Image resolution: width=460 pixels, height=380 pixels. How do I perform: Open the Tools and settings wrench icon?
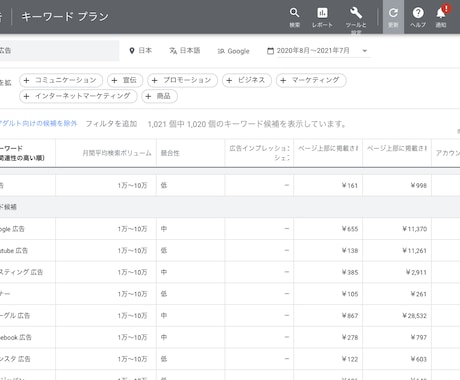click(x=356, y=13)
